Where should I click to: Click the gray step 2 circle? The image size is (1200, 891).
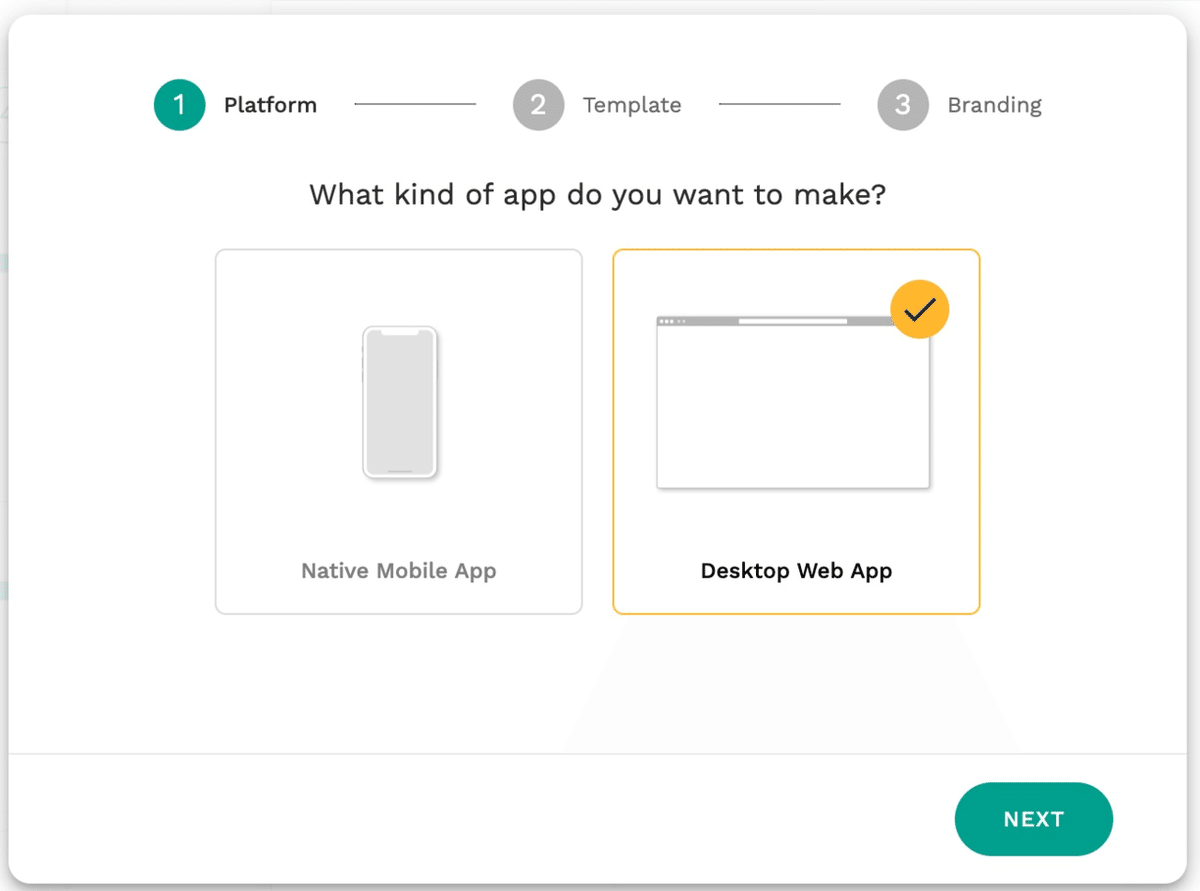538,105
